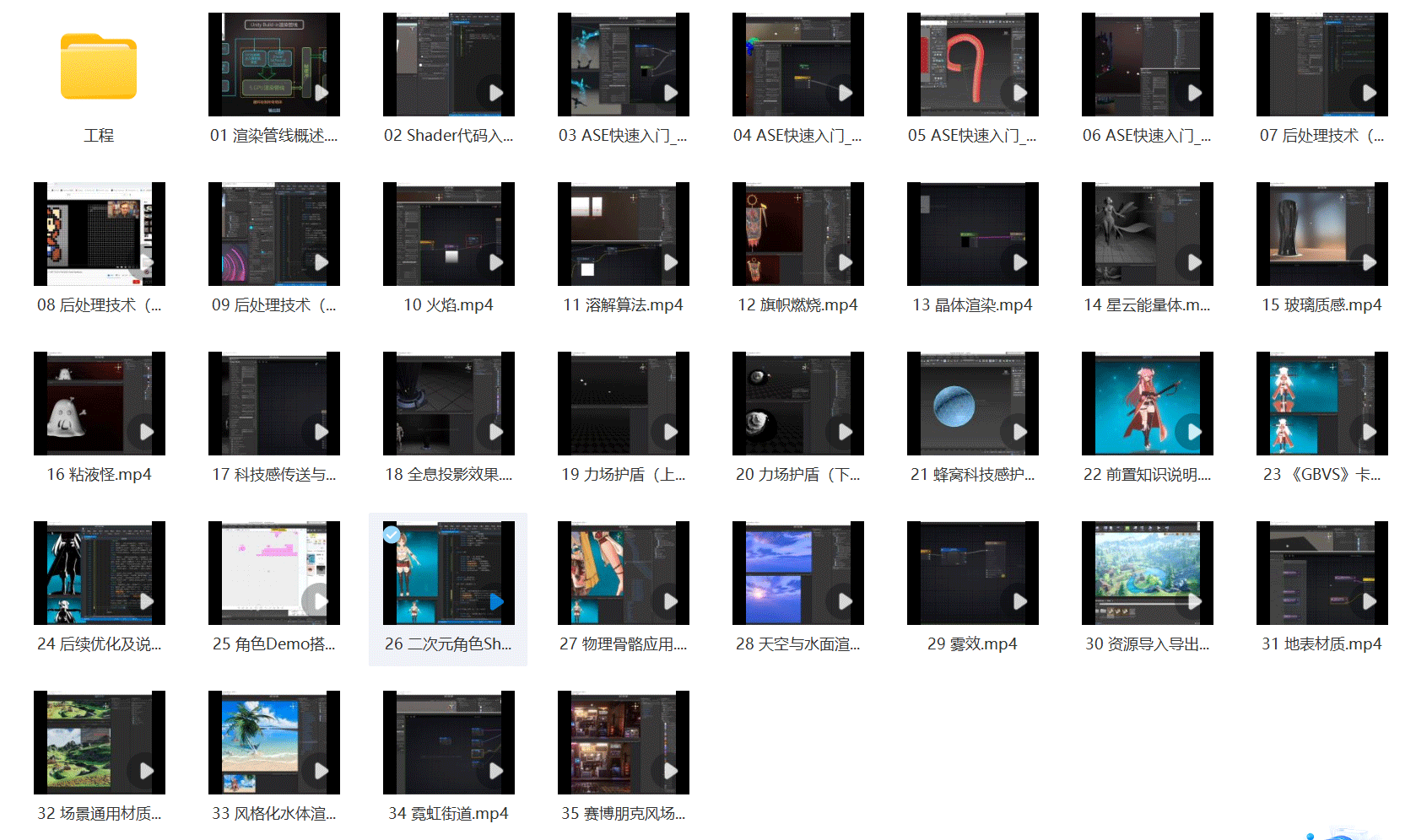1416x840 pixels.
Task: Click play icon on 10 火焰.mp4
Action: [496, 262]
